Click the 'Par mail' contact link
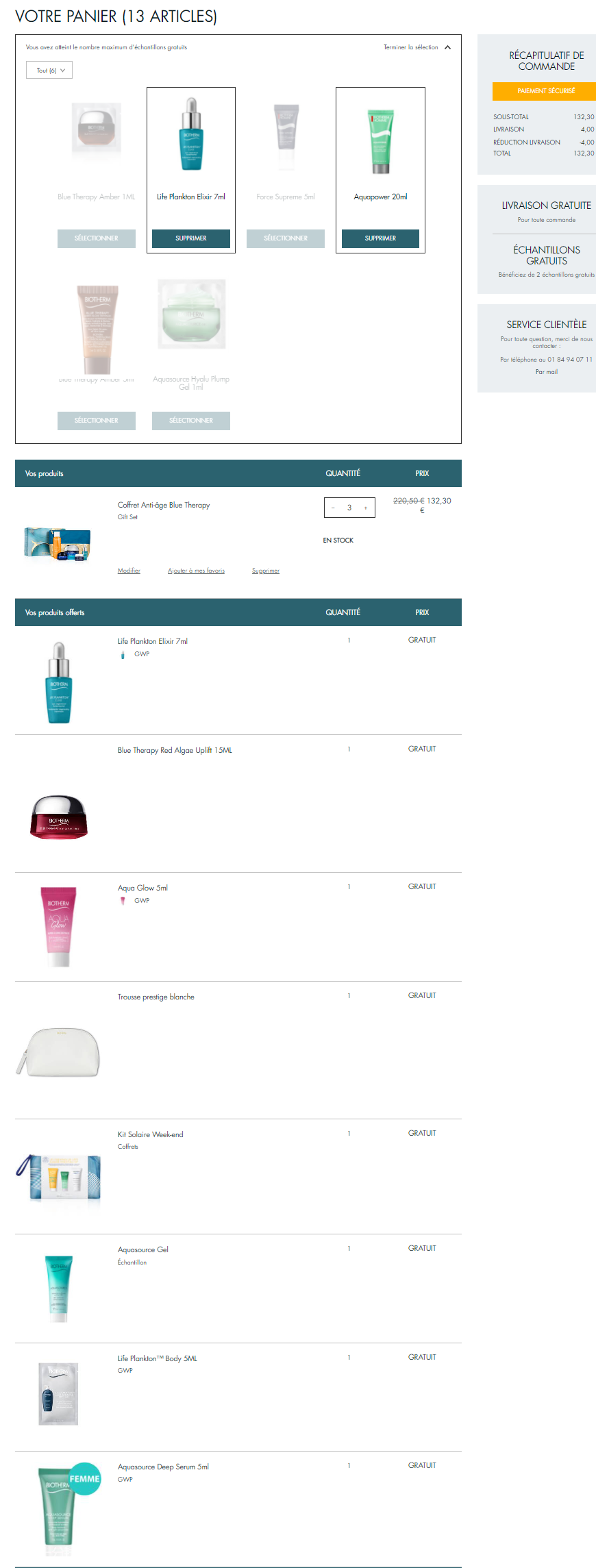 (x=547, y=372)
